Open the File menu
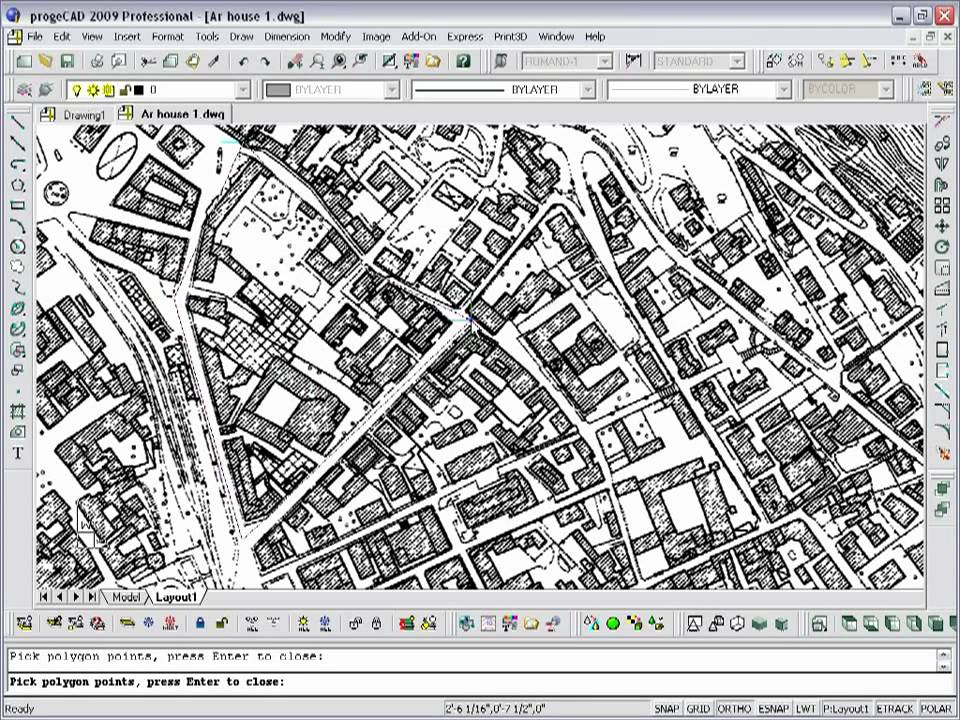The image size is (960, 720). [35, 37]
